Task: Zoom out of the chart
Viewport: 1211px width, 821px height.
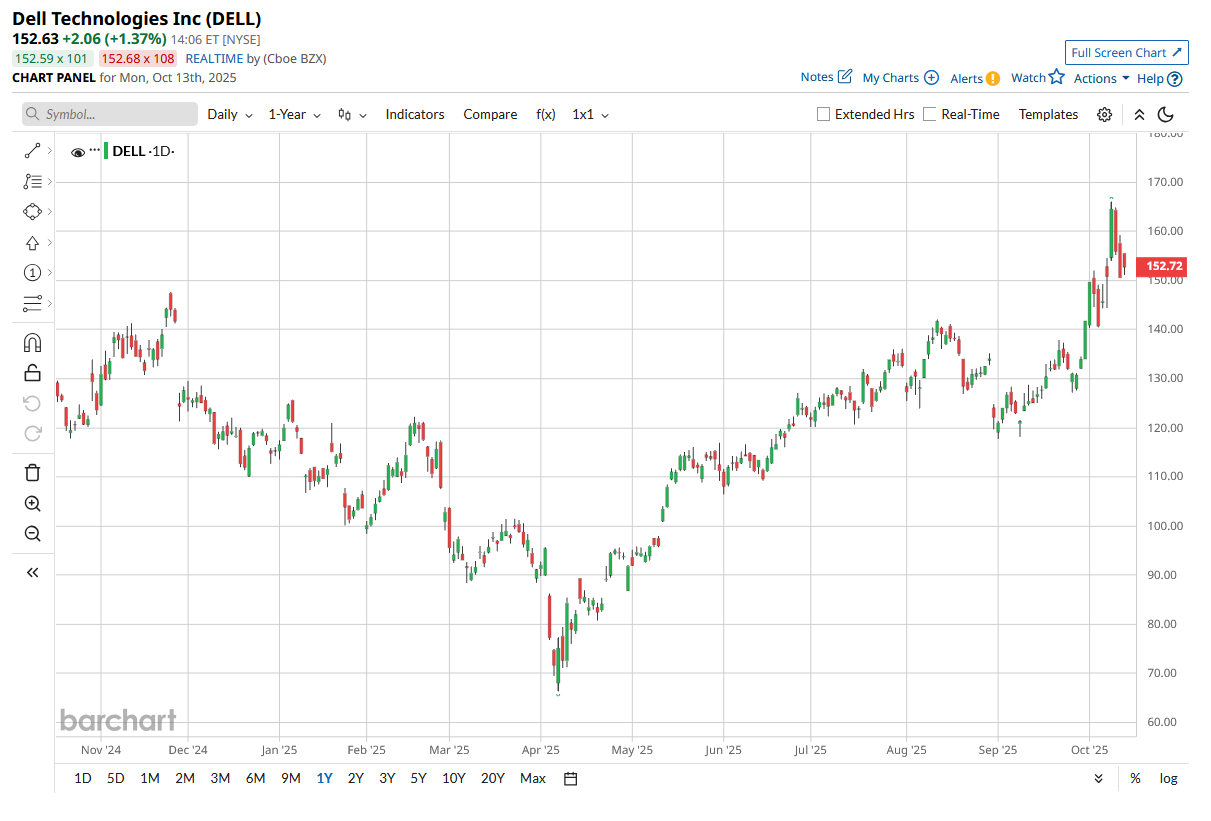Action: click(x=32, y=534)
